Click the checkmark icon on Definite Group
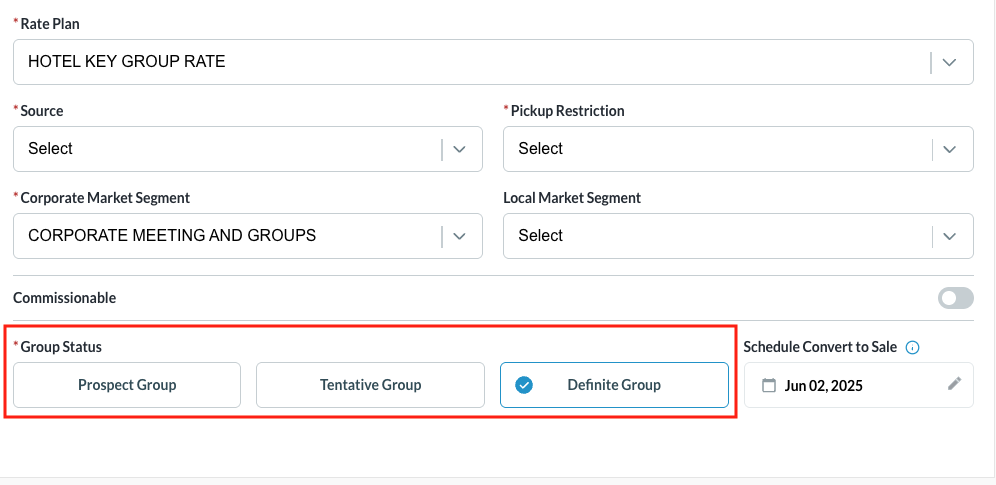Image resolution: width=996 pixels, height=485 pixels. (x=524, y=385)
